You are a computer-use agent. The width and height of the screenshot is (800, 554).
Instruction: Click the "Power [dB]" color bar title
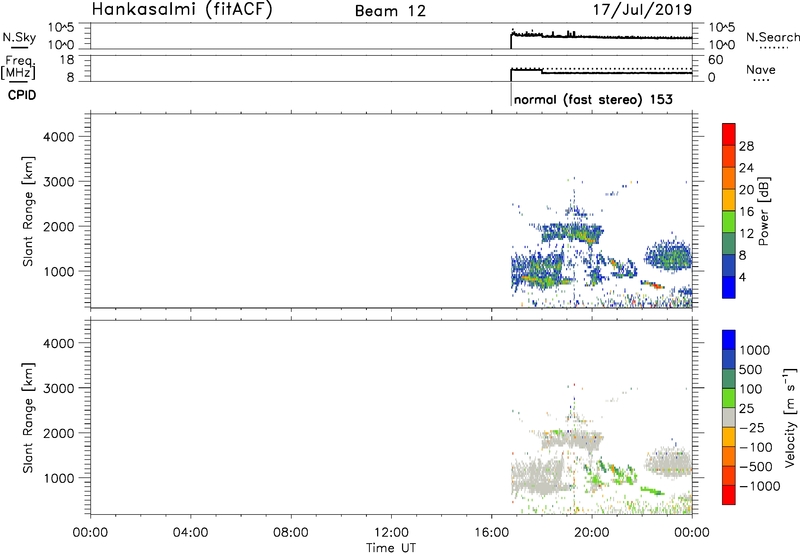[x=763, y=211]
